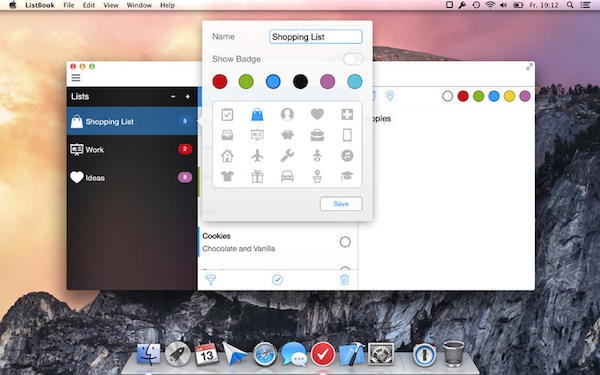Image resolution: width=600 pixels, height=375 pixels.
Task: Pick the cyan list color in popover
Action: point(355,82)
